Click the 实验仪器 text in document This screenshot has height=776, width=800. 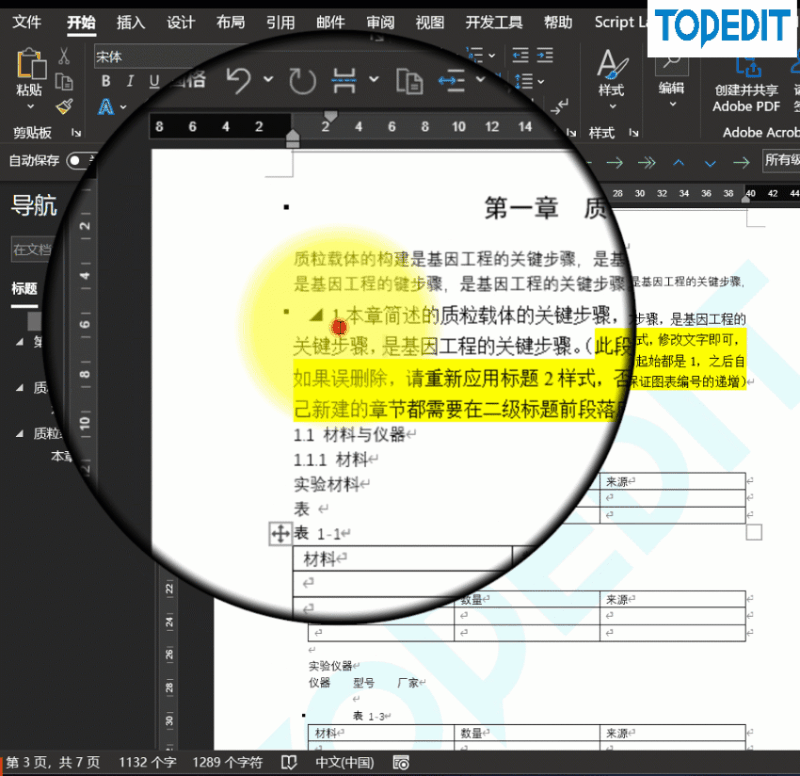pyautogui.click(x=330, y=666)
